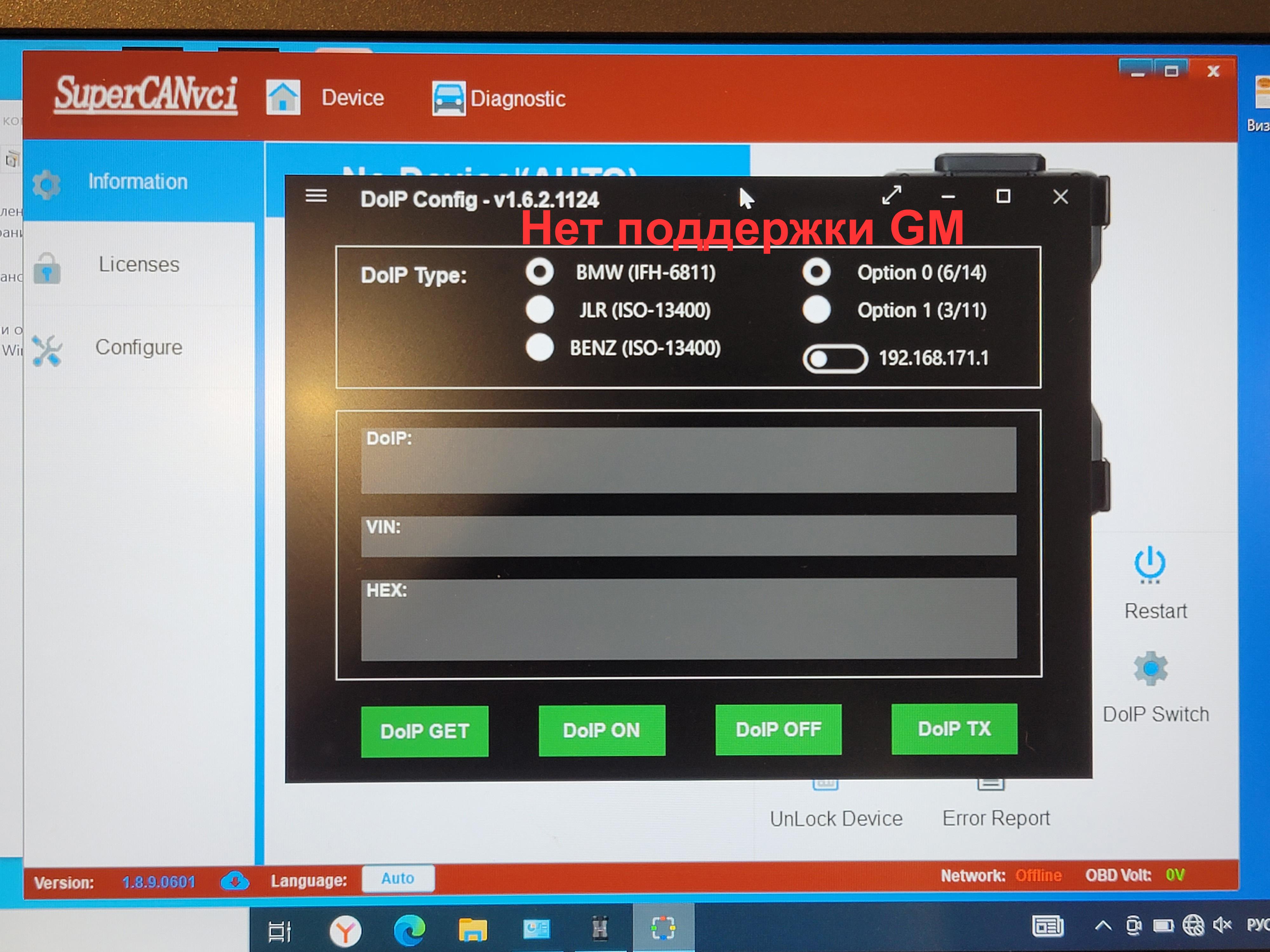Click the active SuperCANvci taskbar icon
This screenshot has height=952, width=1270.
[x=663, y=927]
